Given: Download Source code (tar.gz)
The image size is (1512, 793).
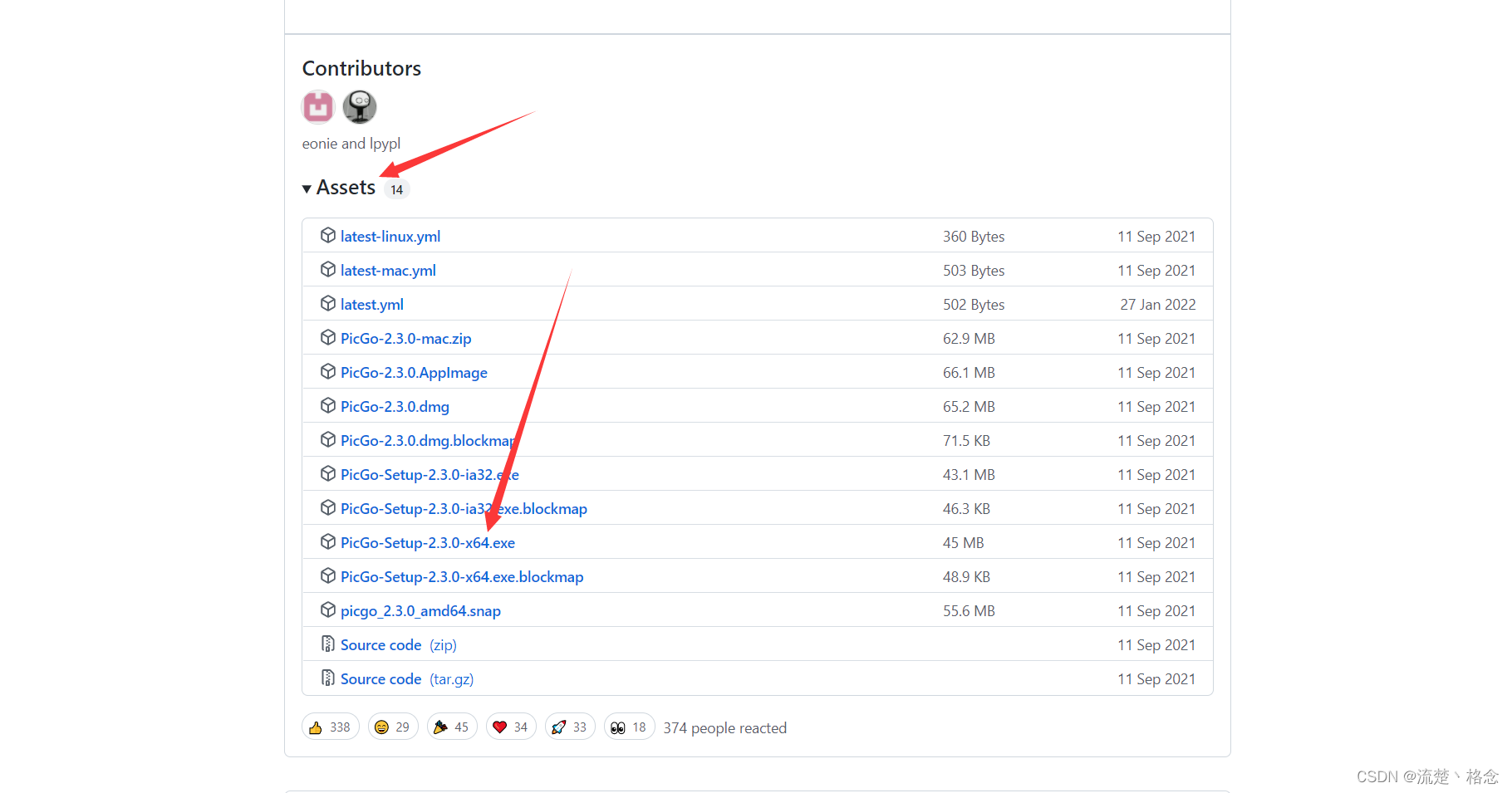Looking at the screenshot, I should point(407,679).
